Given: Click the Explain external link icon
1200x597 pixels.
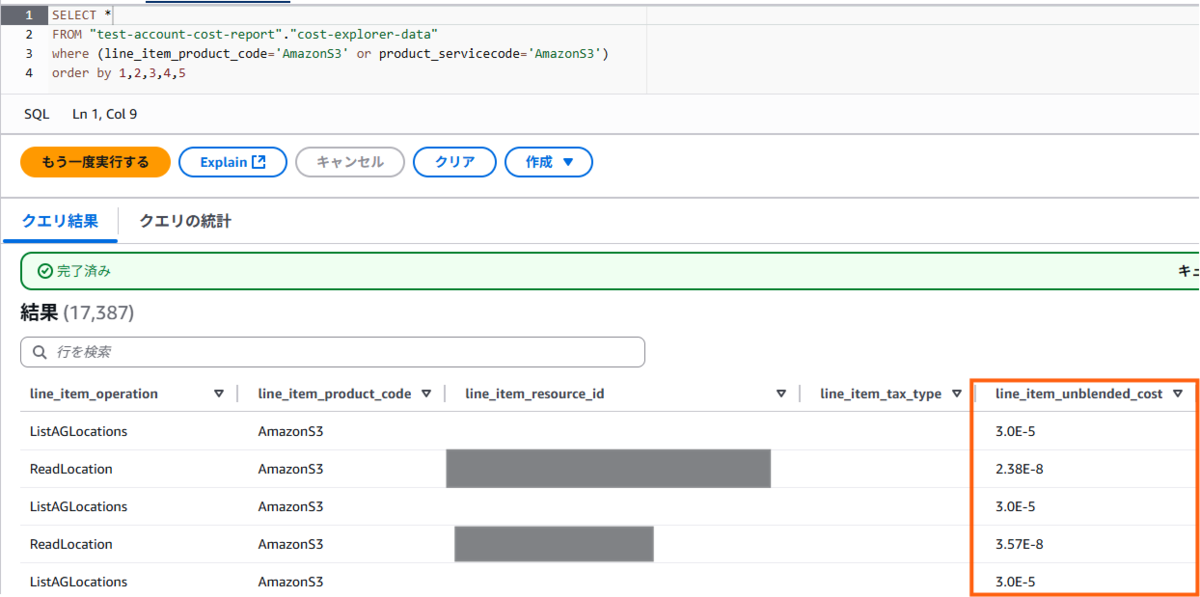Looking at the screenshot, I should pos(259,162).
